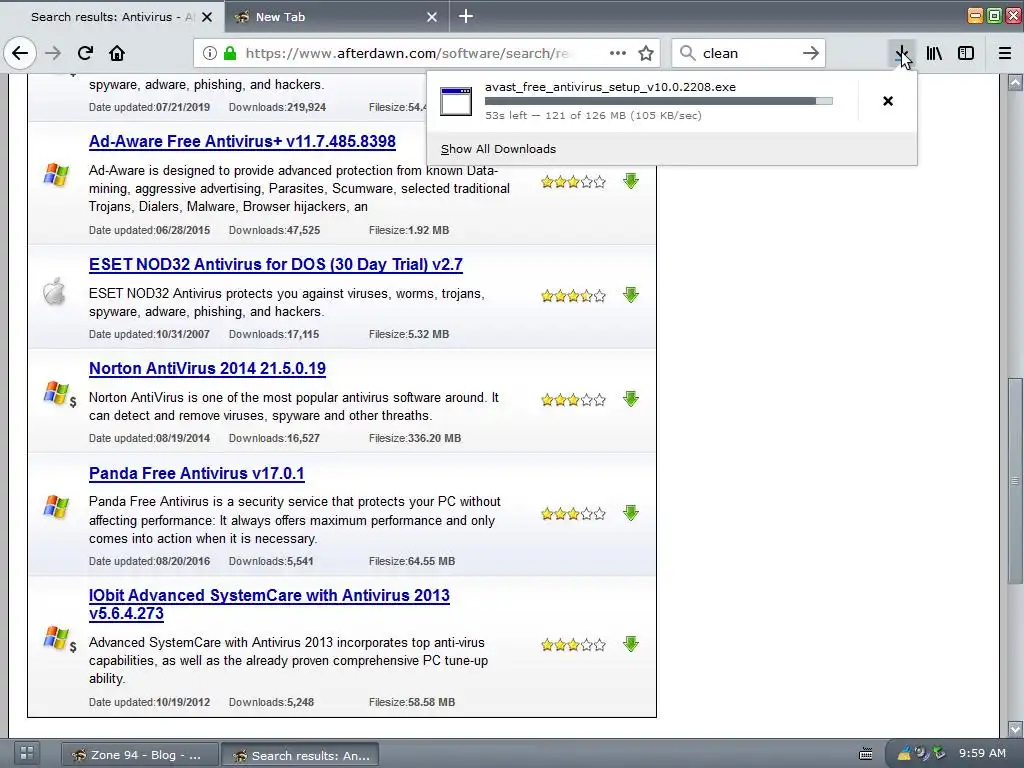
Task: Show site information icon in address bar
Action: click(x=210, y=53)
